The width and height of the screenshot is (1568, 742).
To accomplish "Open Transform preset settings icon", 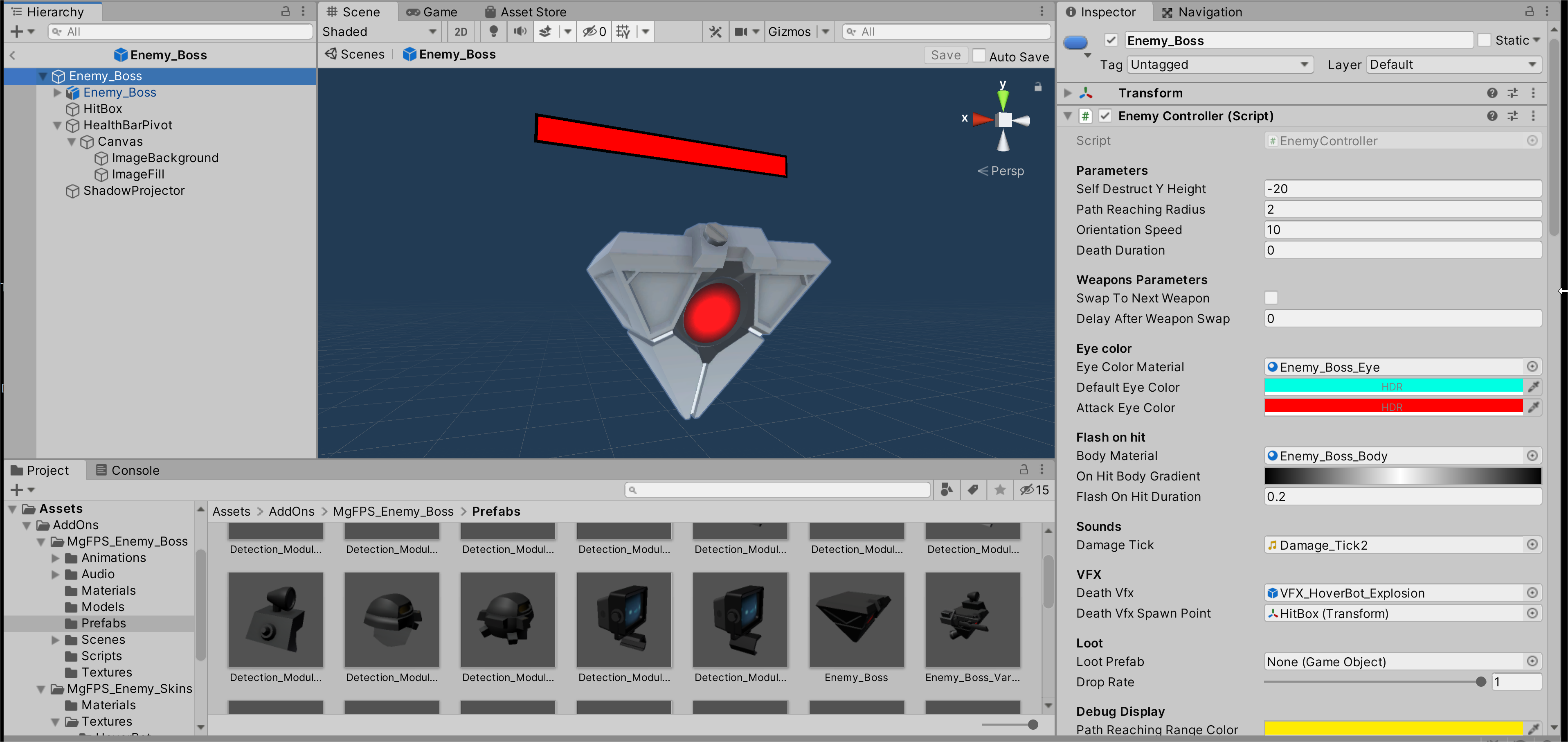I will [x=1513, y=93].
